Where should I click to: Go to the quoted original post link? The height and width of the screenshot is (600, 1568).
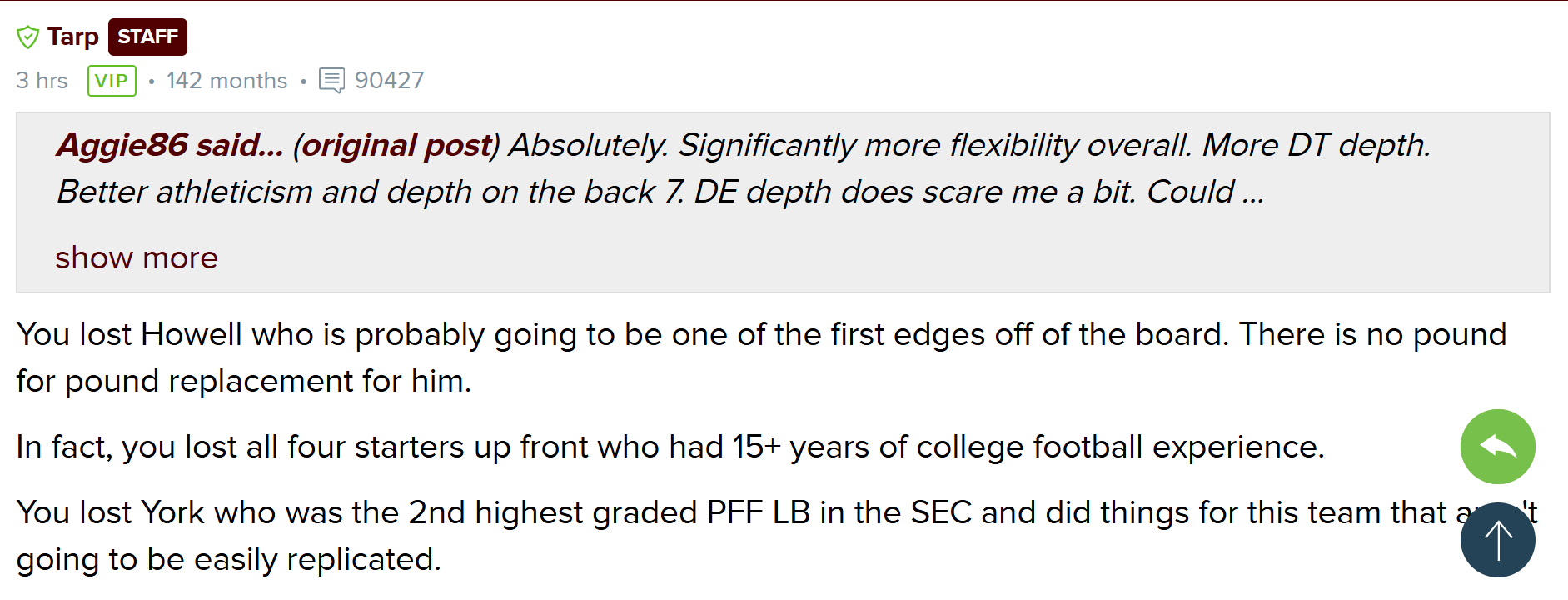click(396, 145)
